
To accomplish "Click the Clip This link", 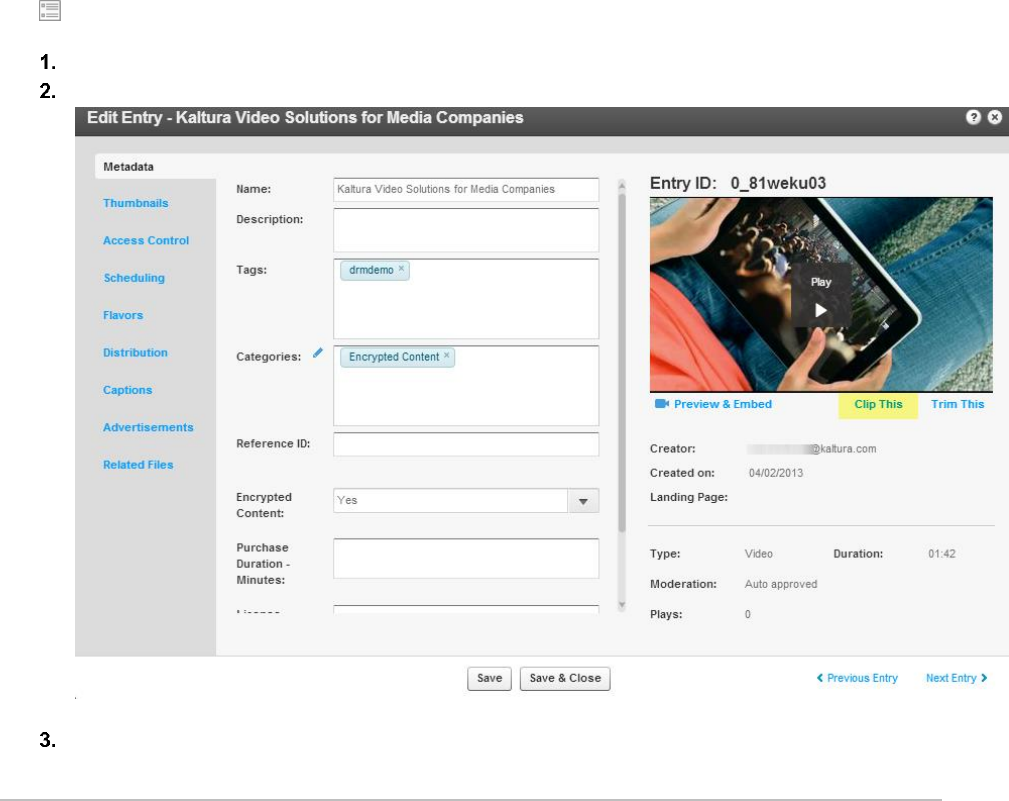I will coord(878,404).
